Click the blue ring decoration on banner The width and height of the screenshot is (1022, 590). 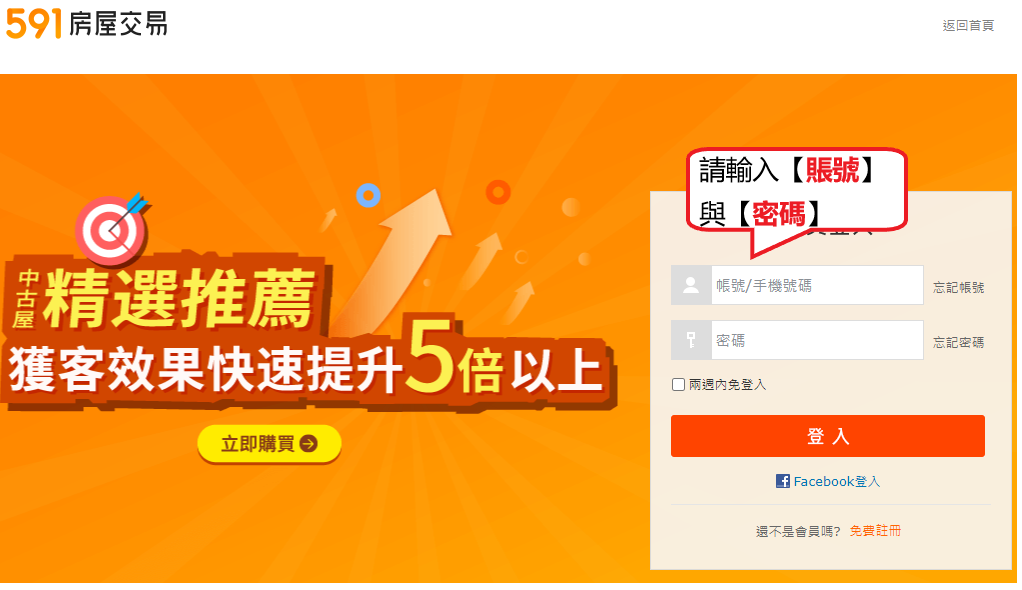click(368, 195)
